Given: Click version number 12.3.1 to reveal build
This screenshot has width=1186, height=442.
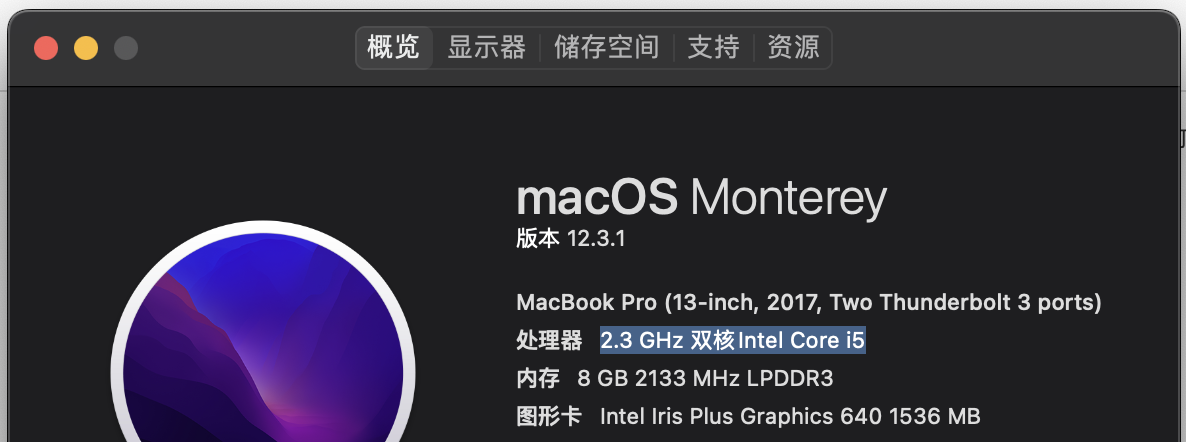Looking at the screenshot, I should (596, 240).
